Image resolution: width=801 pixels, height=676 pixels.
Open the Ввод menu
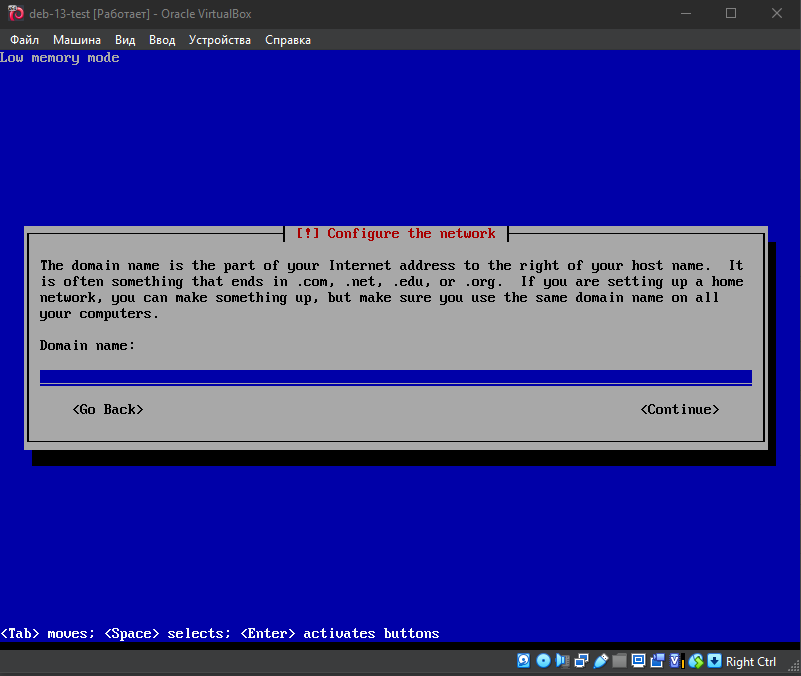pyautogui.click(x=162, y=40)
